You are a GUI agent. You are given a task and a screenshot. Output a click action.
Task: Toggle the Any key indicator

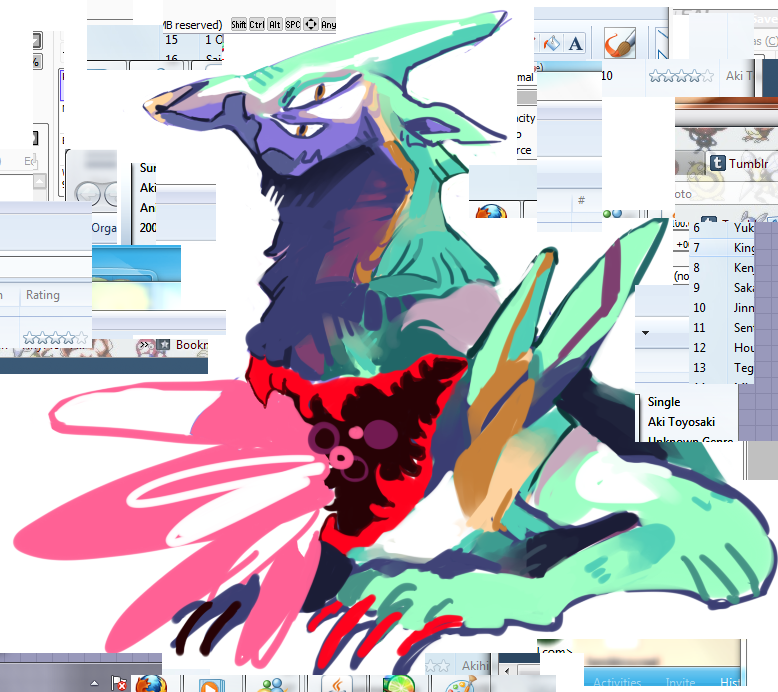point(328,24)
